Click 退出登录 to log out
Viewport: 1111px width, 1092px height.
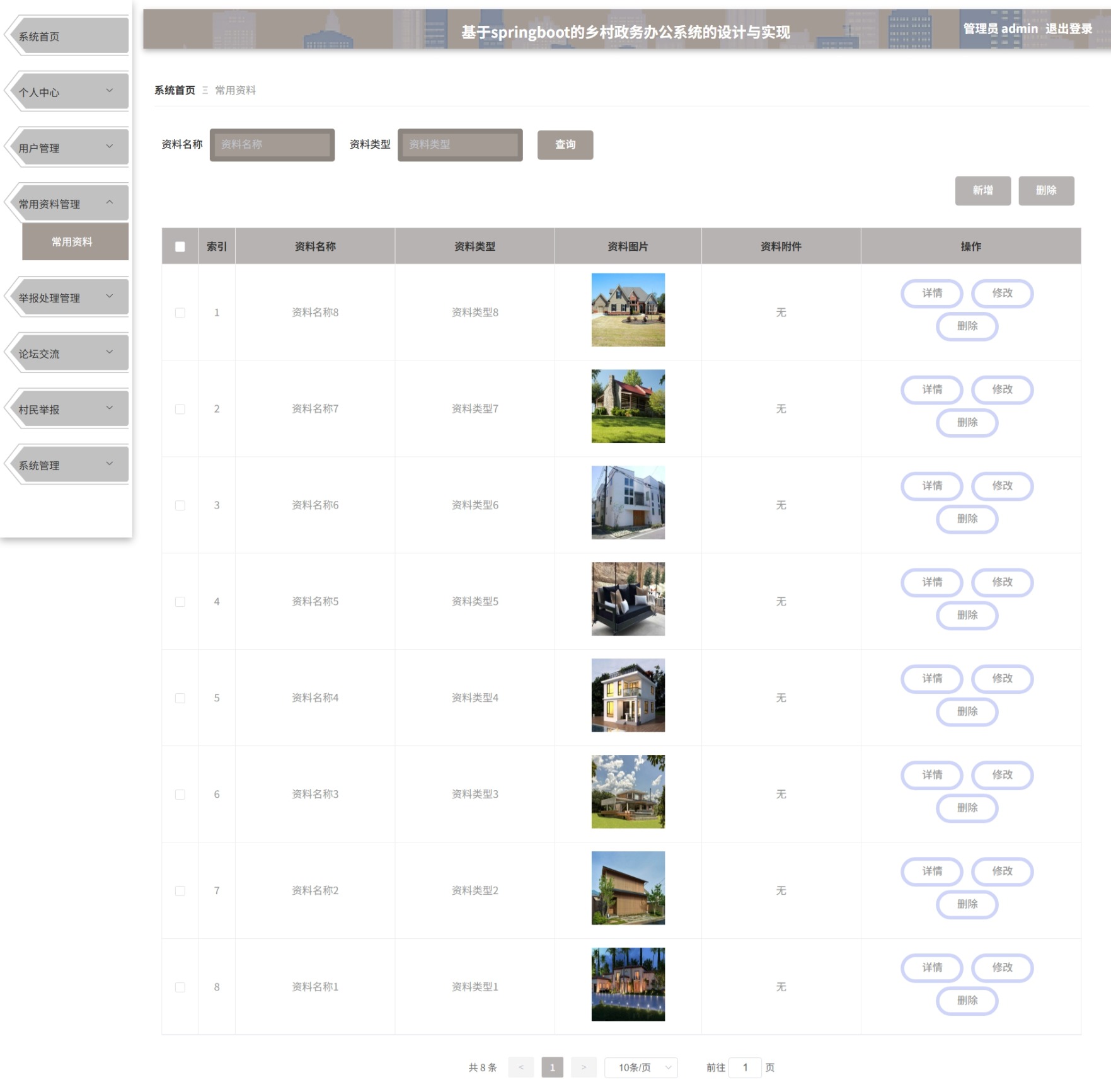pyautogui.click(x=1069, y=28)
